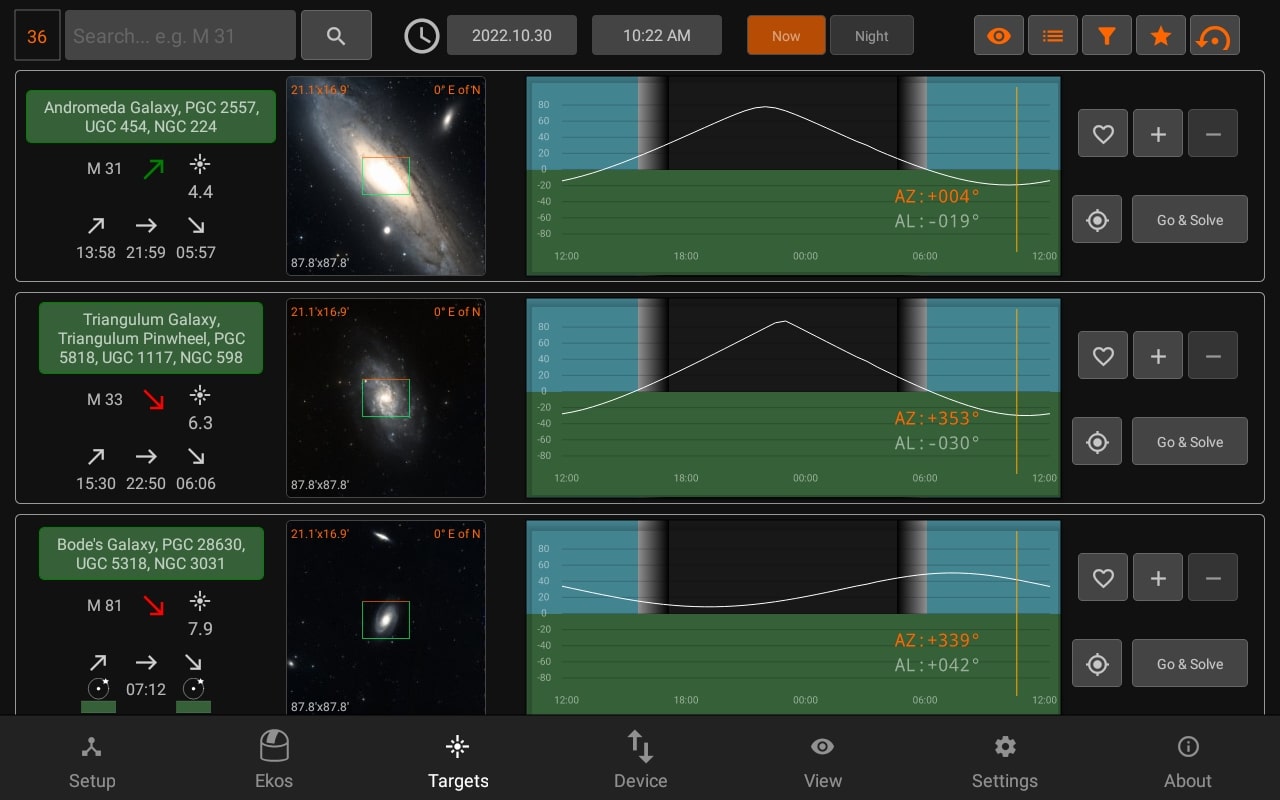The image size is (1280, 800).
Task: Click transit time 07:12 for M 81
Action: coord(146,689)
